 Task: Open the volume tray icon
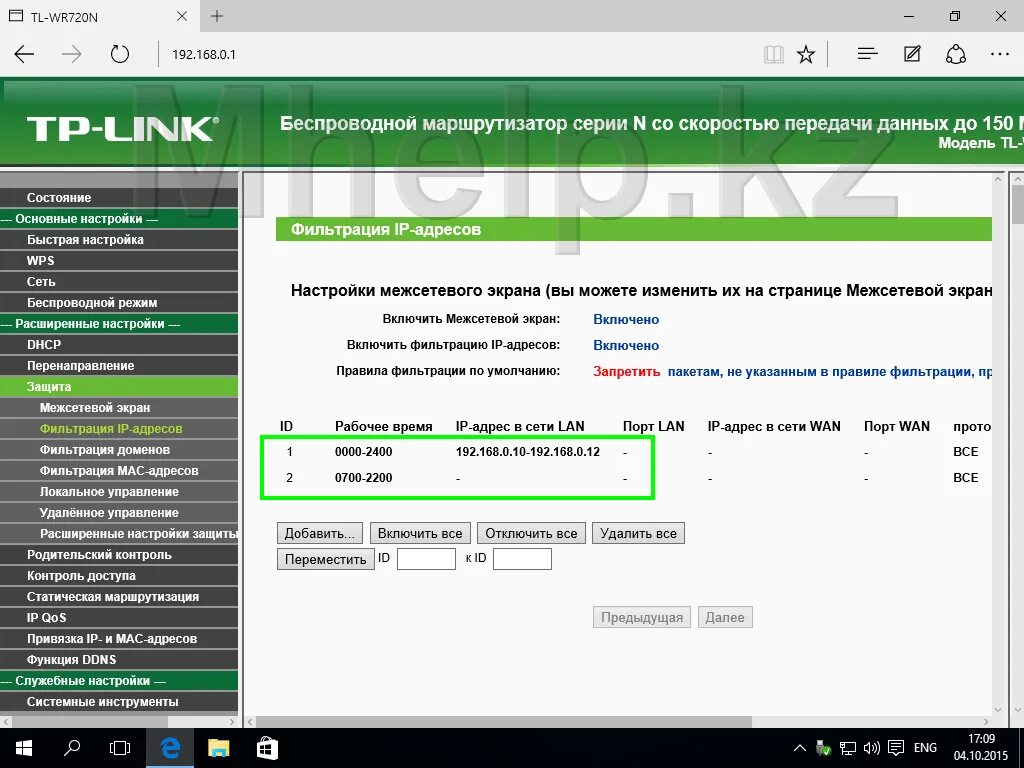871,748
